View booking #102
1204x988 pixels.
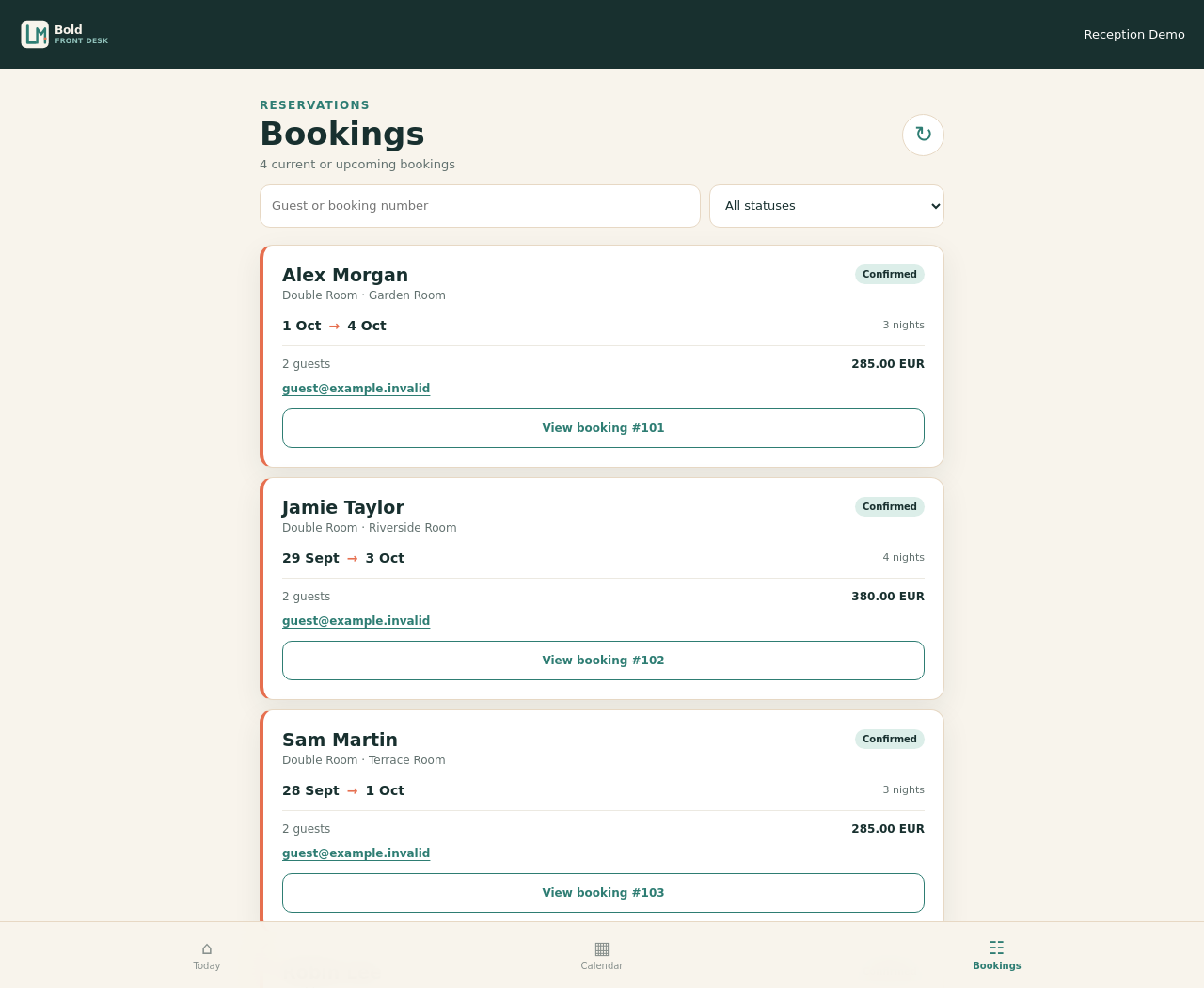pos(603,661)
